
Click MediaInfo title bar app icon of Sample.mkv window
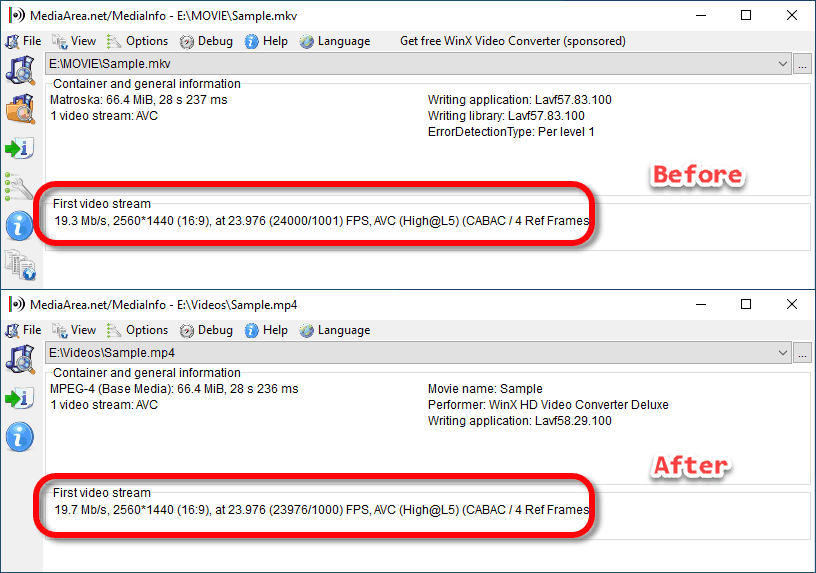tap(16, 15)
